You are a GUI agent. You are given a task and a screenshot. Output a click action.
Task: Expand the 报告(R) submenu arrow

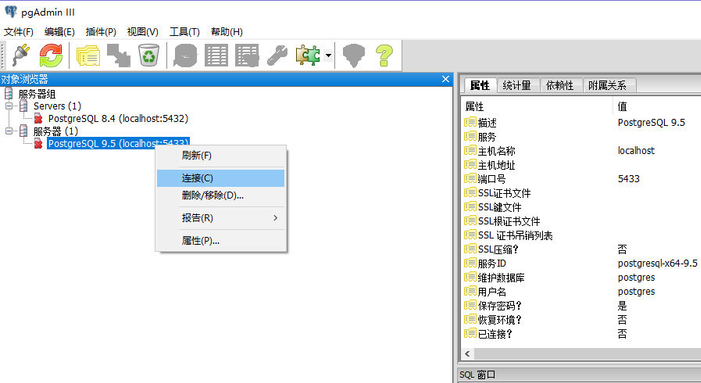(x=275, y=218)
